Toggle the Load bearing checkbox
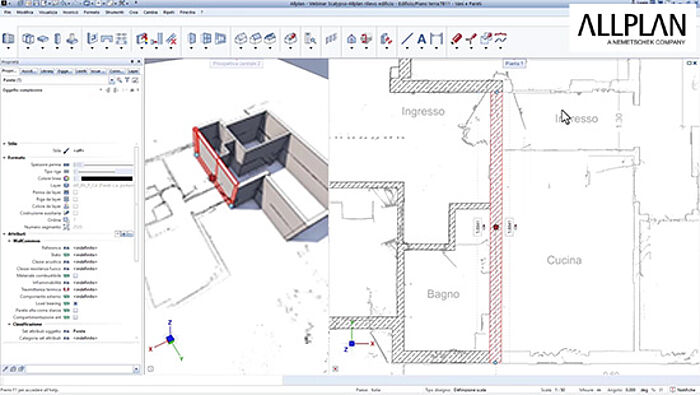The image size is (700, 395). [75, 304]
